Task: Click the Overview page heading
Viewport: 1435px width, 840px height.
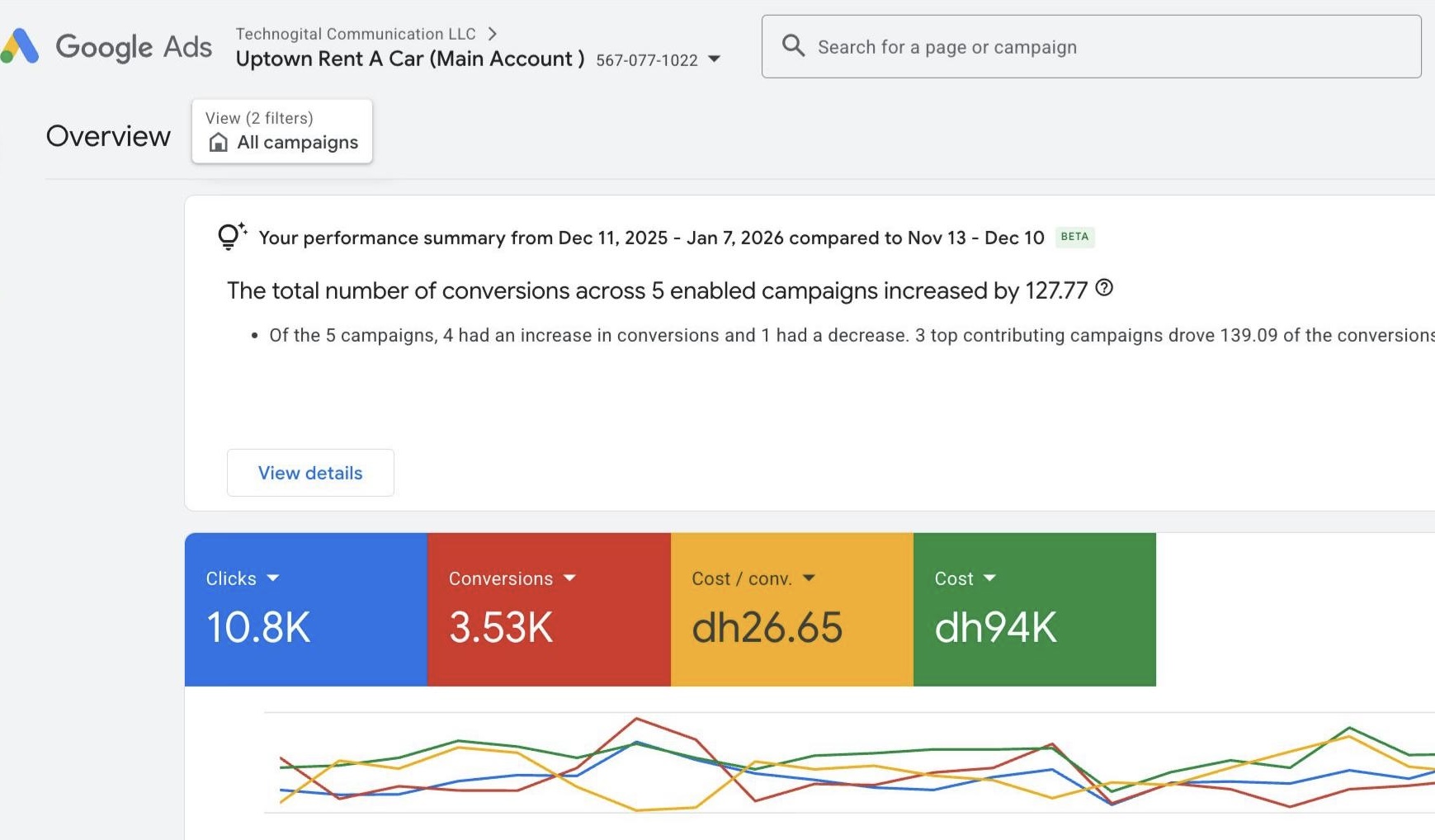Action: pyautogui.click(x=108, y=136)
